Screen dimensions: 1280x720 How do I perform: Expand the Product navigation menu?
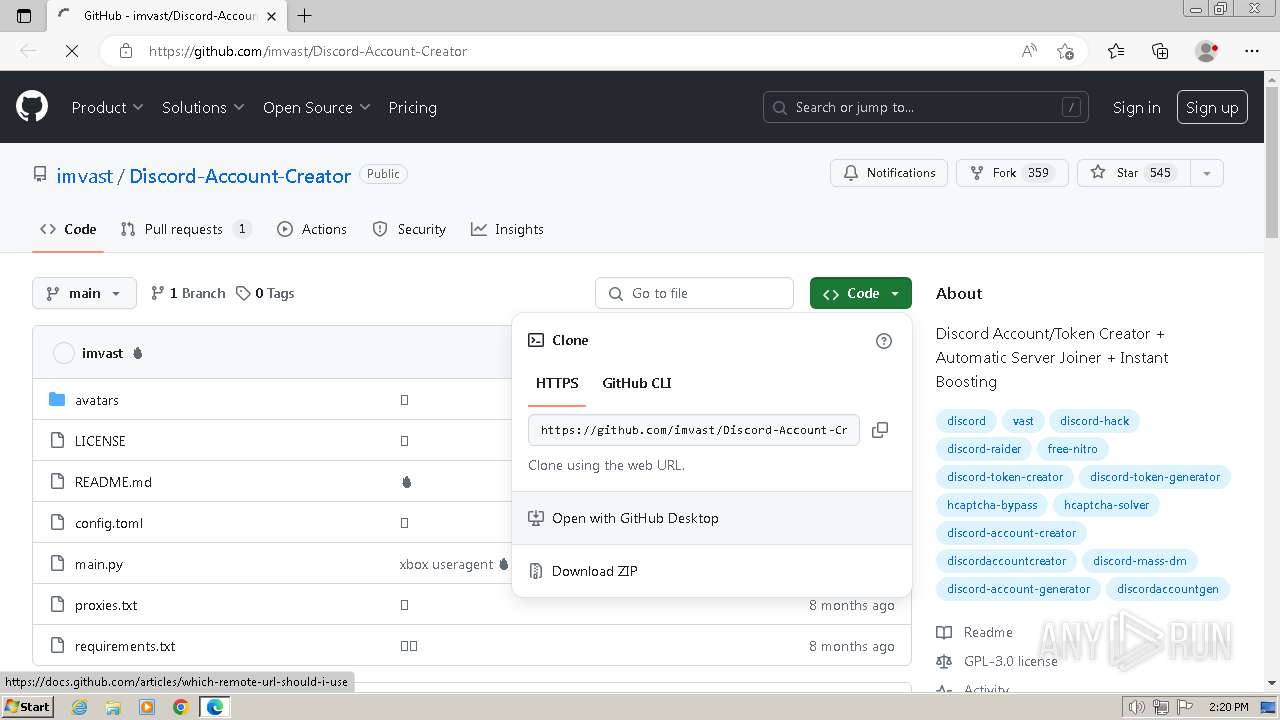(x=107, y=107)
